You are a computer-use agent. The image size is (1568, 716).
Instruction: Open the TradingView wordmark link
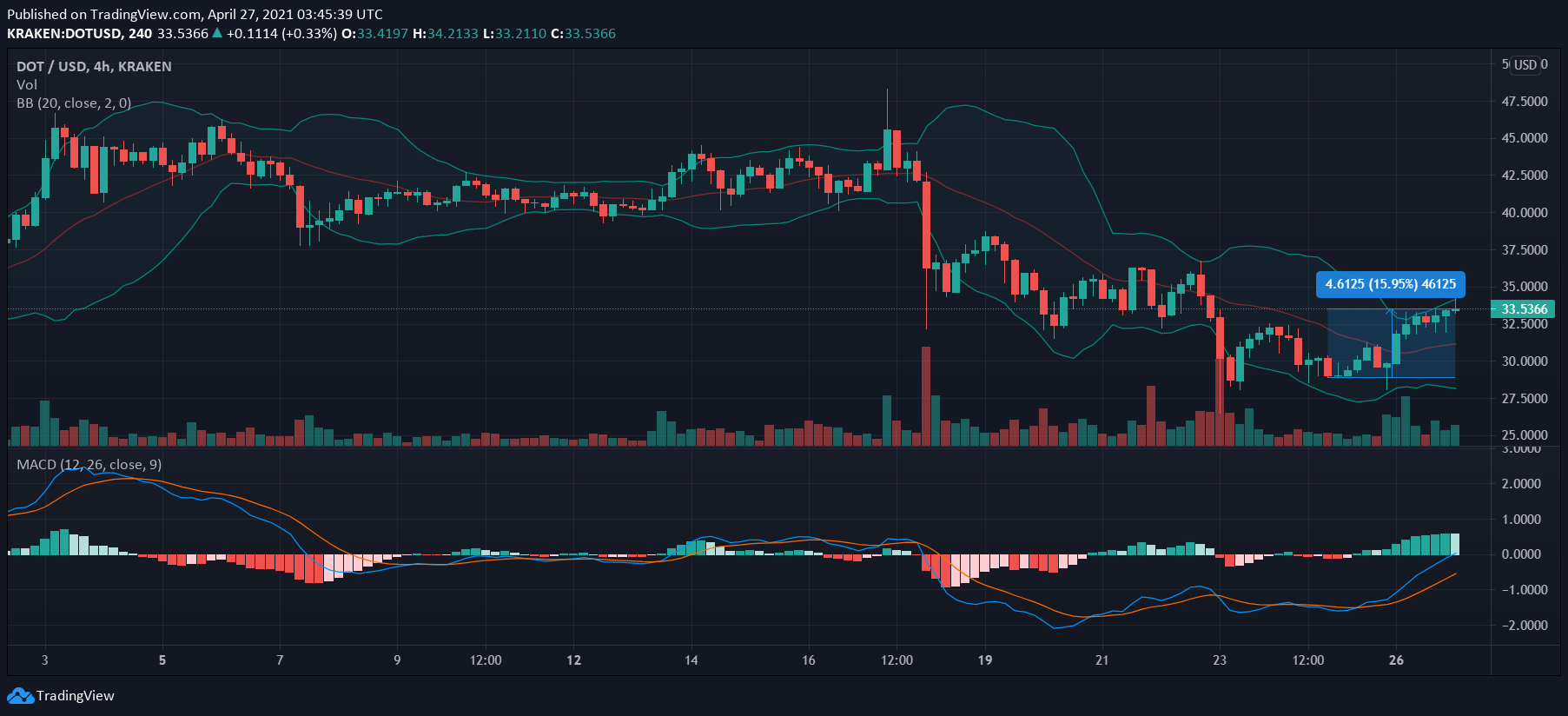coord(76,696)
